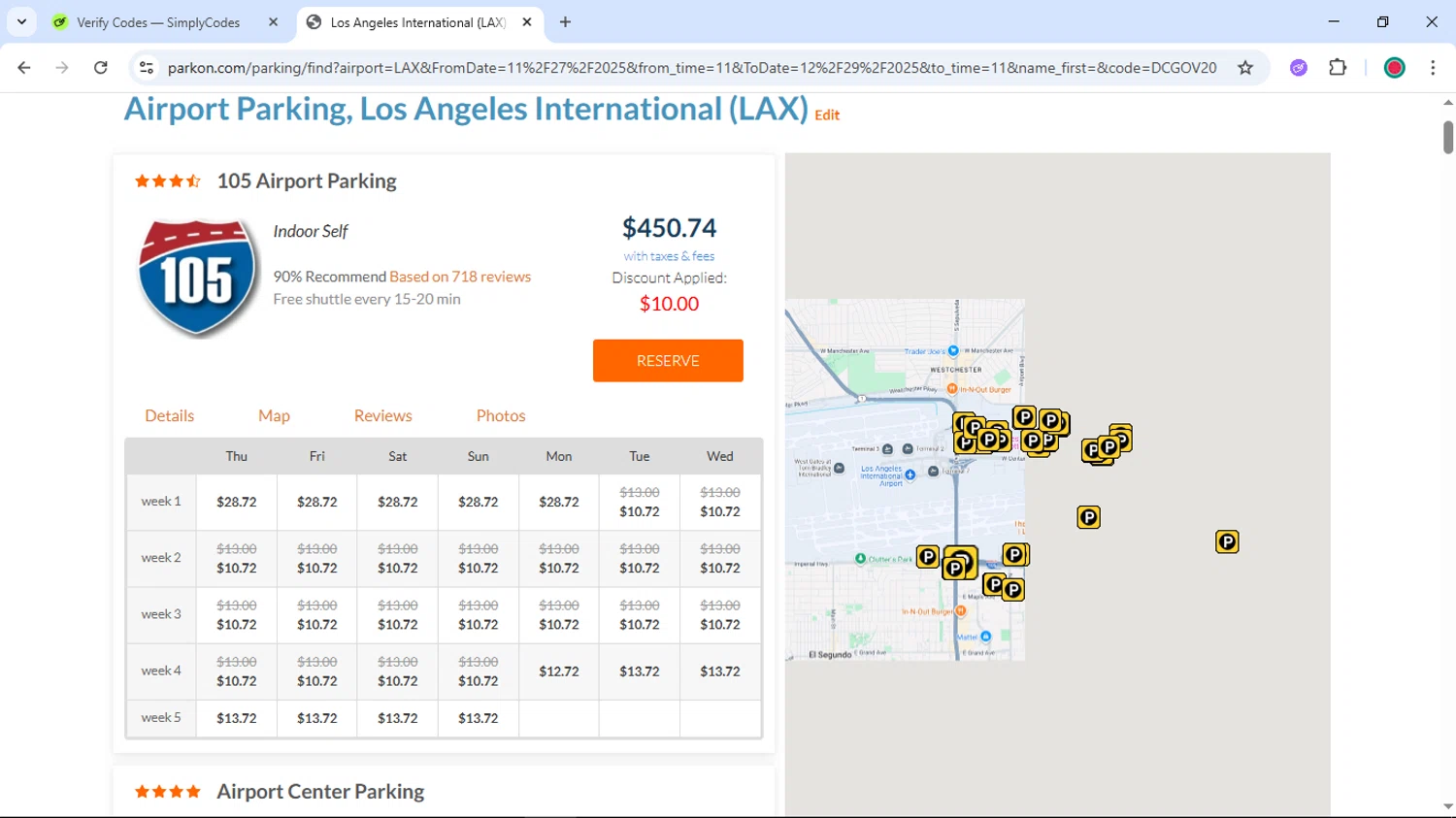This screenshot has height=818, width=1456.
Task: Open the Map tab
Action: click(x=274, y=415)
